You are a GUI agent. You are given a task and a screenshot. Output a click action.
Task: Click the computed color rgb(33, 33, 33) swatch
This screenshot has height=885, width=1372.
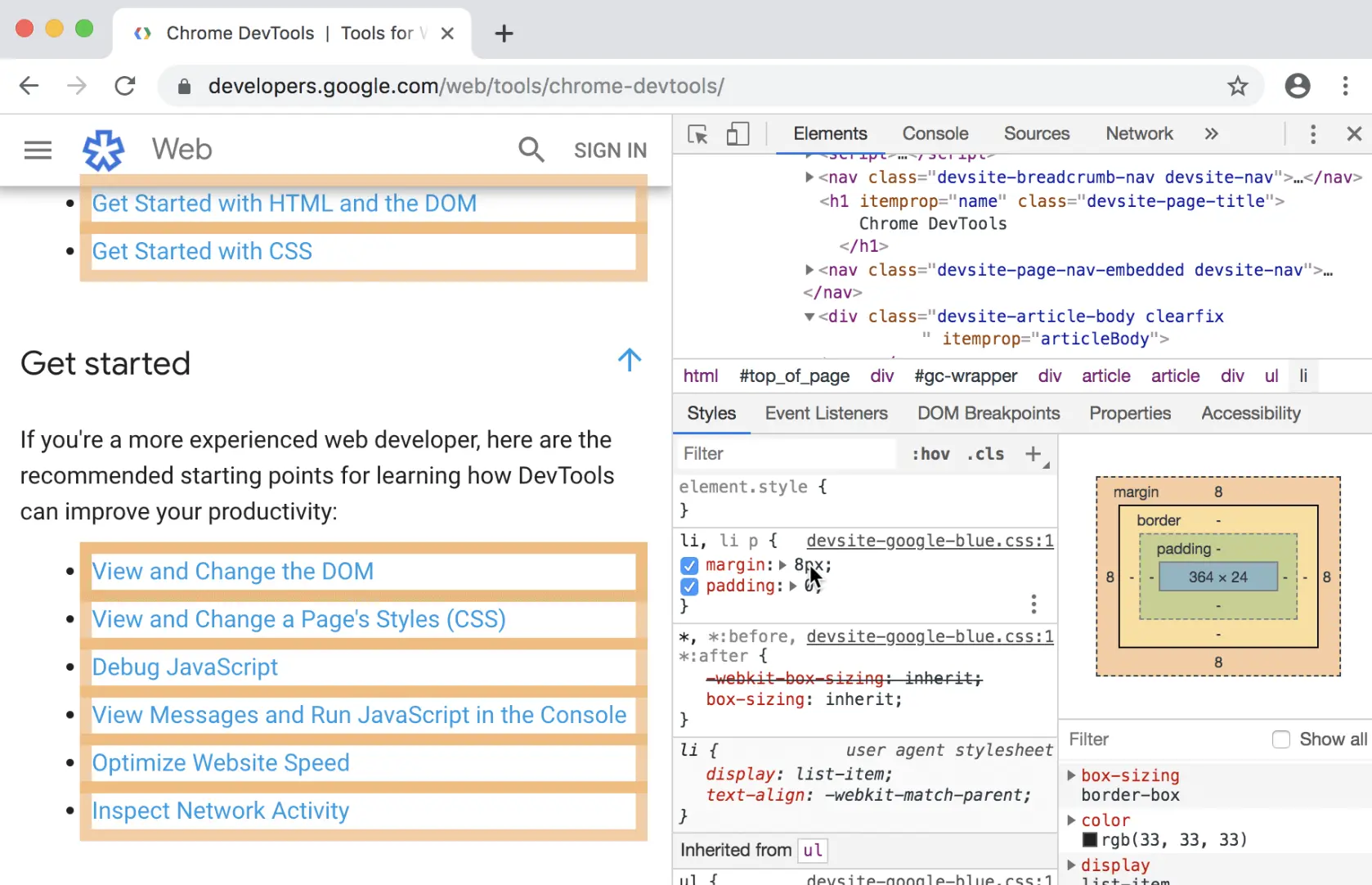pos(1090,840)
